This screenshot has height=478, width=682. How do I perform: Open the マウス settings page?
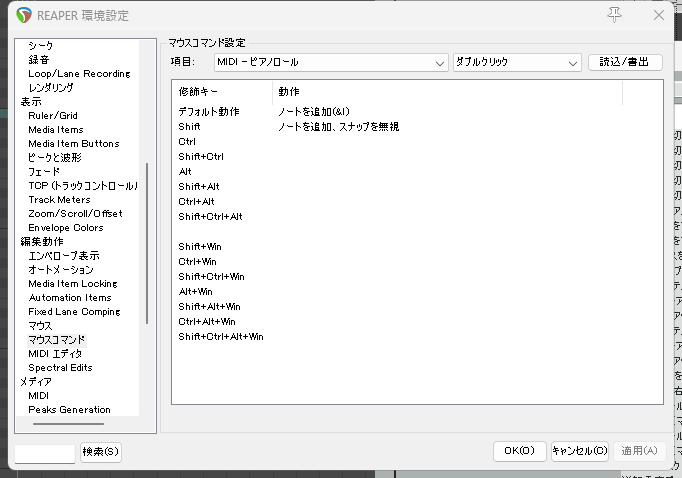[x=40, y=326]
